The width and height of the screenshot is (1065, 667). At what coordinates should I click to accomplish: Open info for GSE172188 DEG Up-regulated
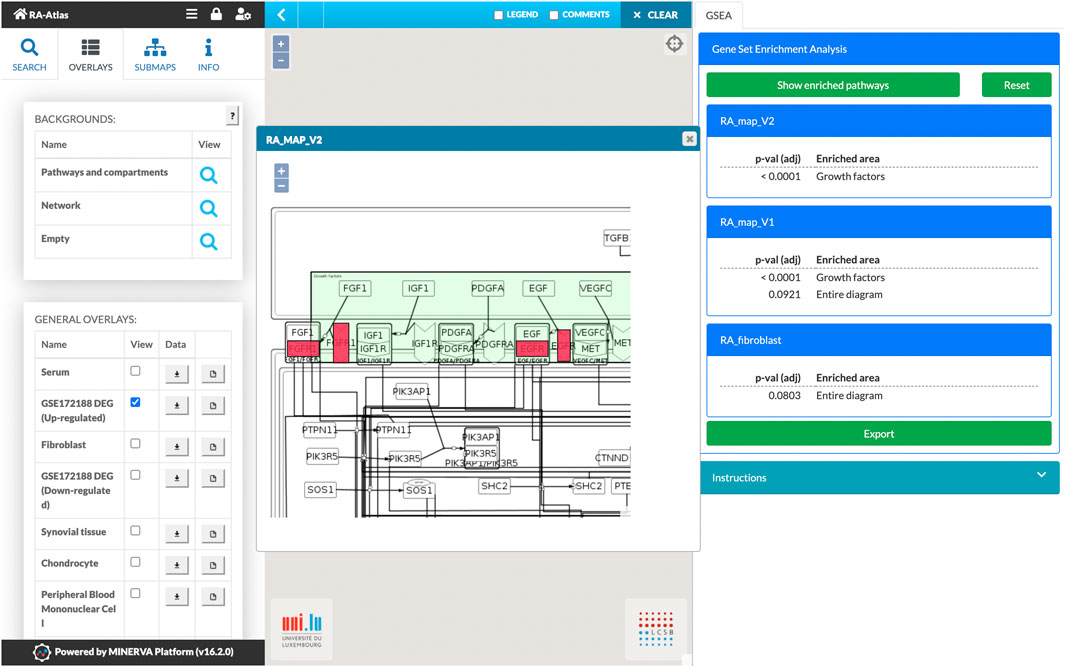pos(213,405)
